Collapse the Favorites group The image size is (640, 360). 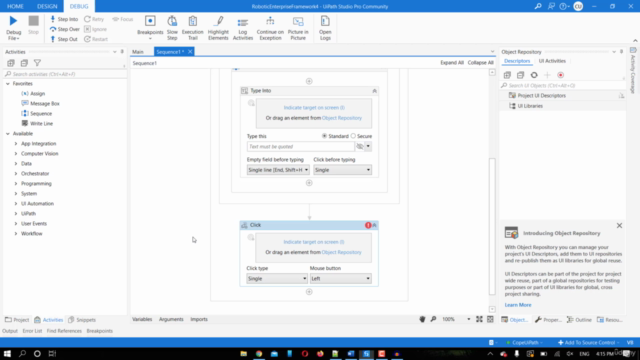click(8, 84)
